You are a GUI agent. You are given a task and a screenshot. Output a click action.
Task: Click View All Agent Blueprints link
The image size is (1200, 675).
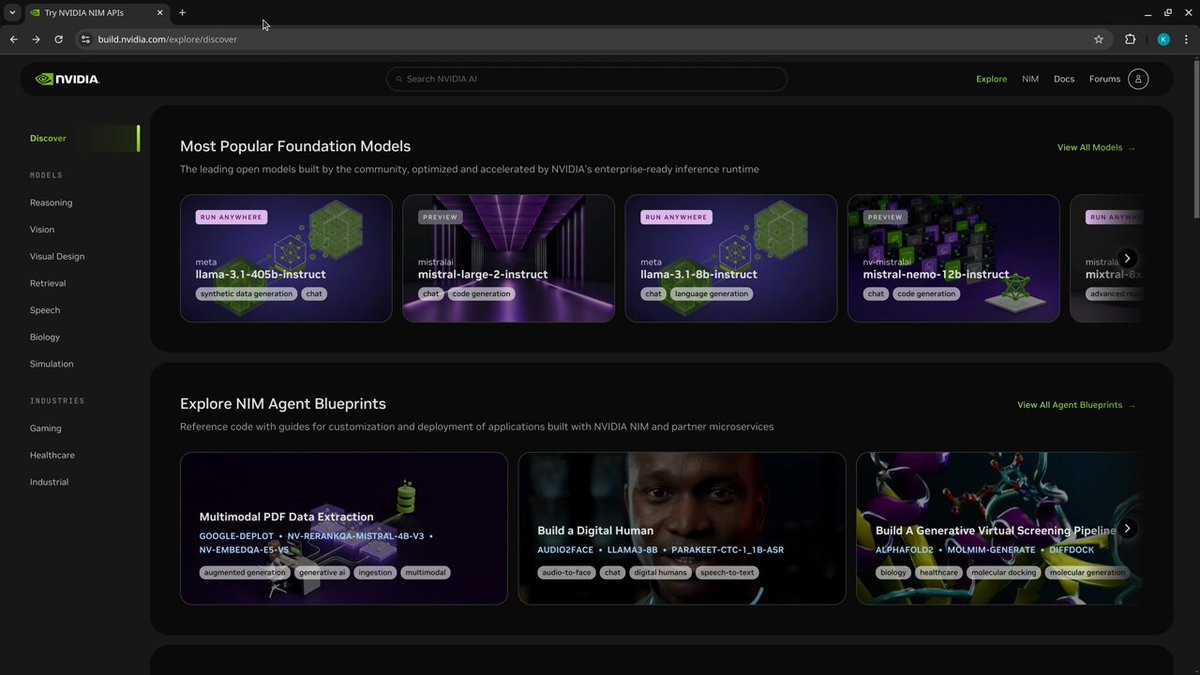(x=1076, y=405)
